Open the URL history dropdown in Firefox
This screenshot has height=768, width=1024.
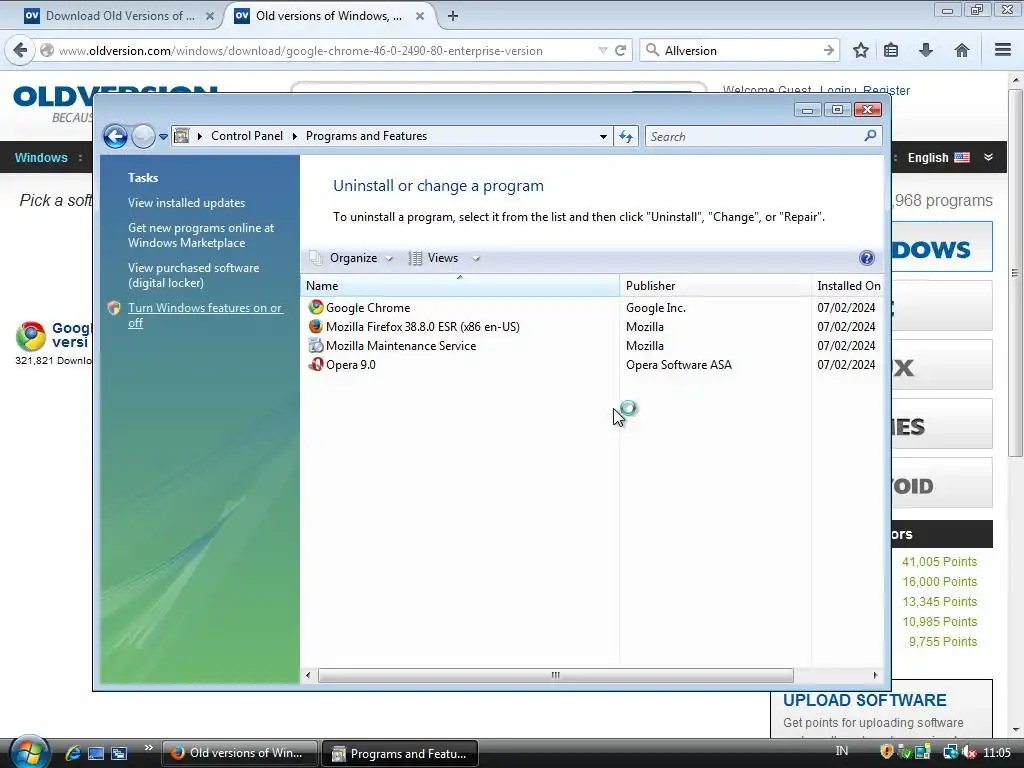pos(603,50)
